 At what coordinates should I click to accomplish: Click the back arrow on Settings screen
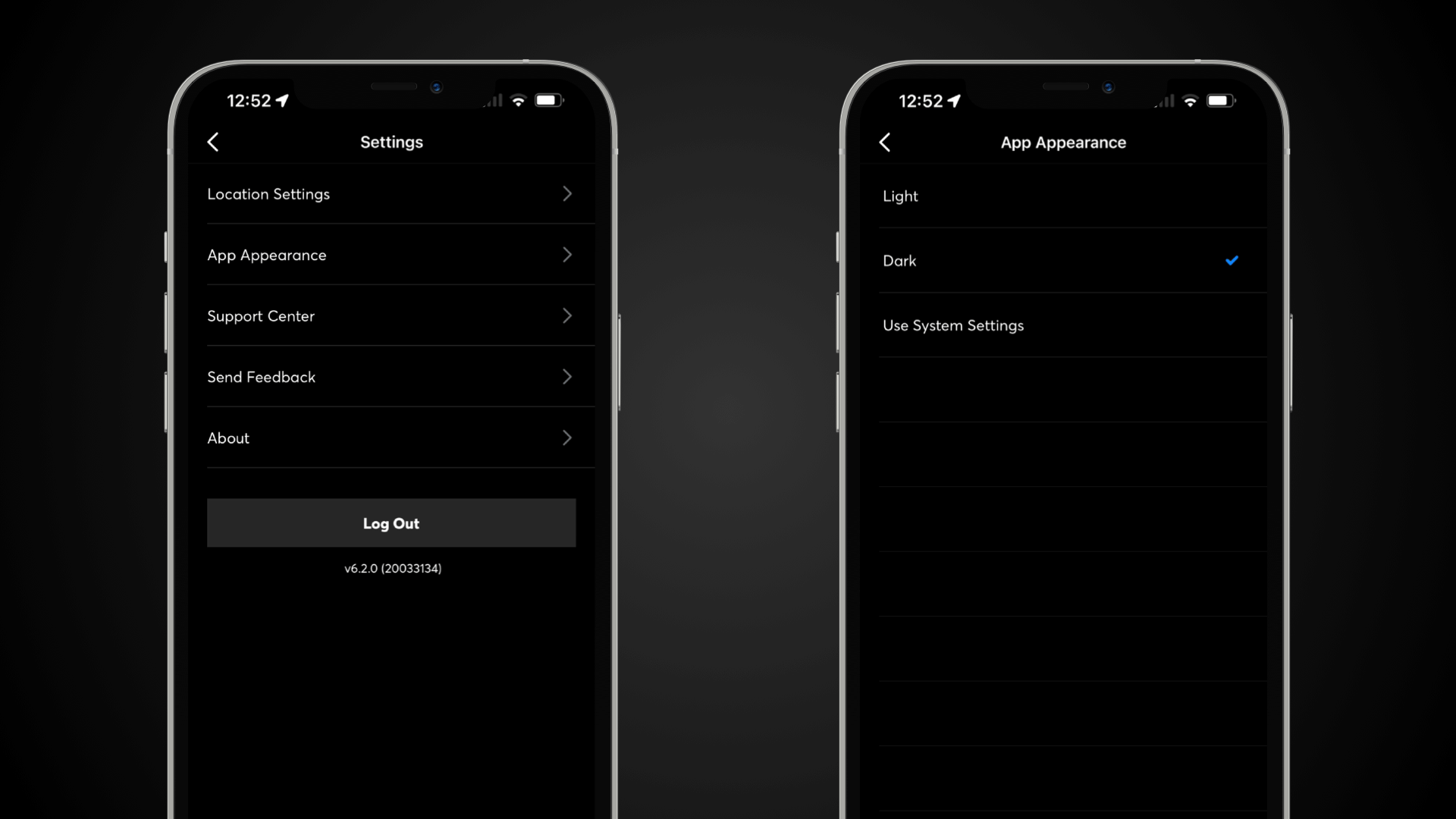pos(213,141)
